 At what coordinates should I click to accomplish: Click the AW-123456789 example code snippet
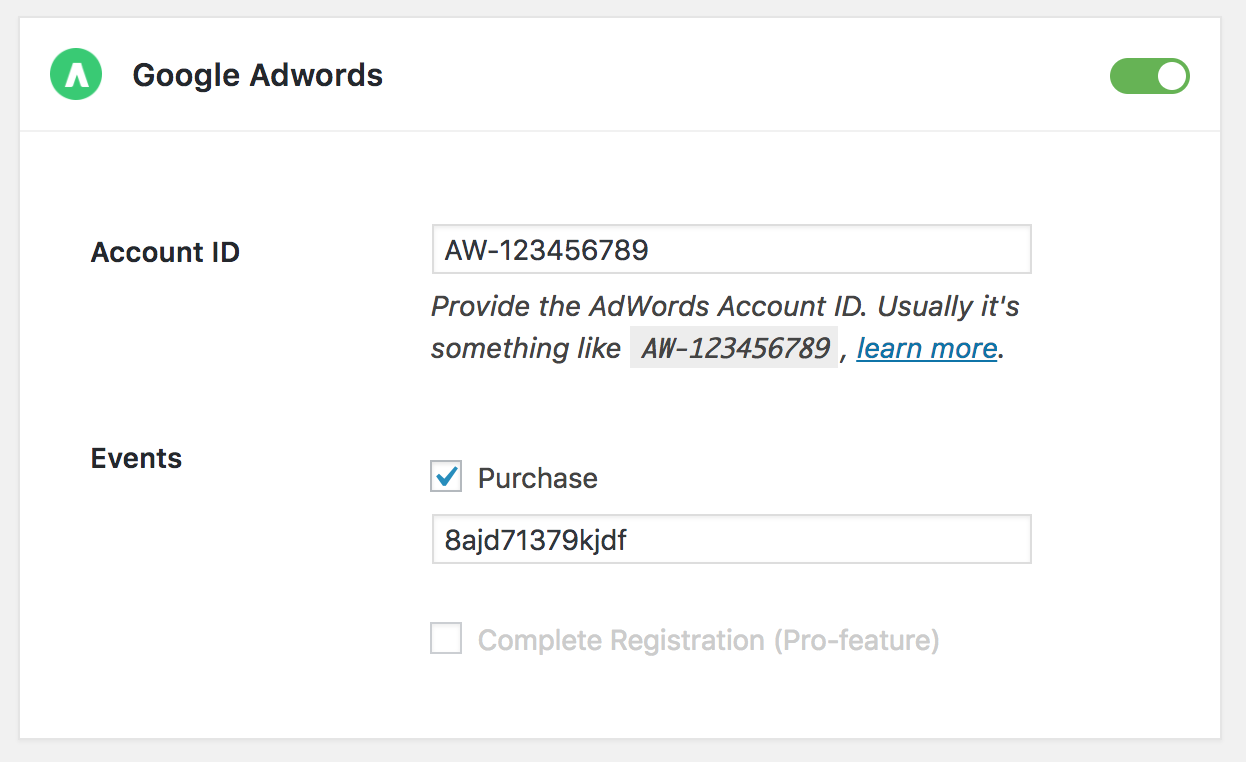(x=734, y=348)
